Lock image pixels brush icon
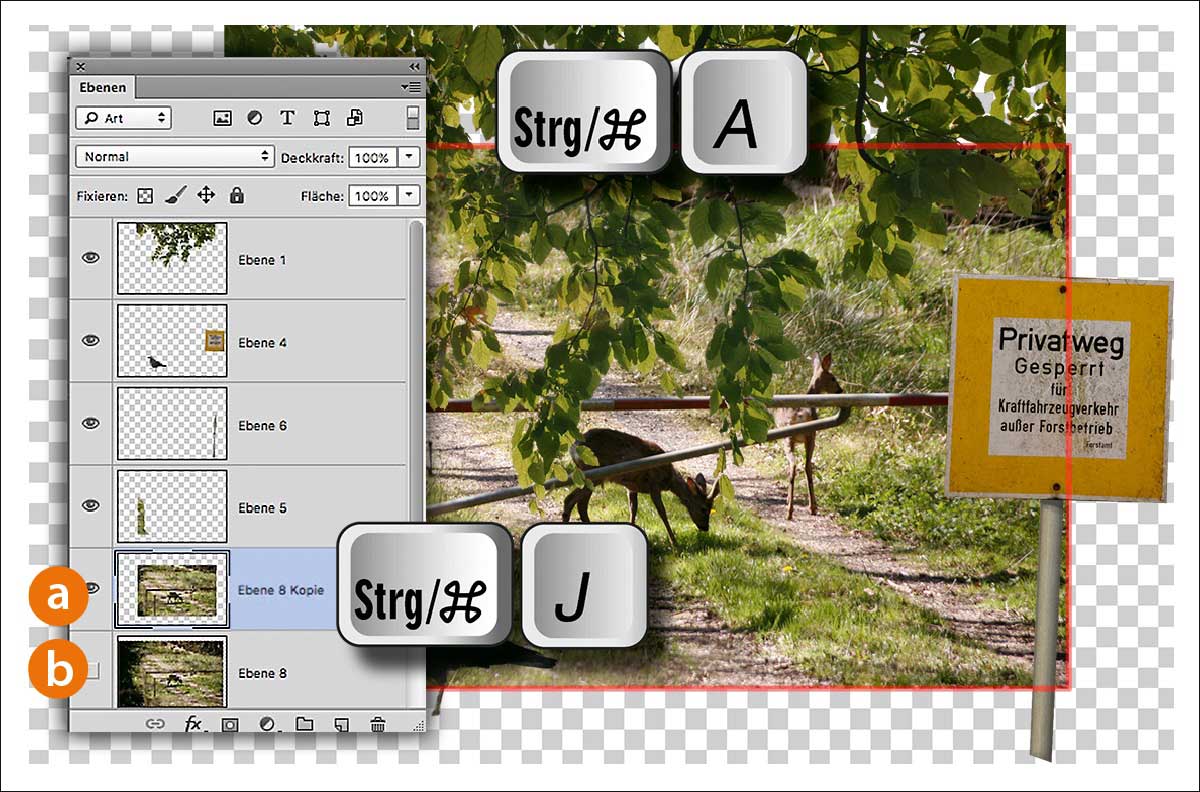This screenshot has height=792, width=1200. point(174,194)
